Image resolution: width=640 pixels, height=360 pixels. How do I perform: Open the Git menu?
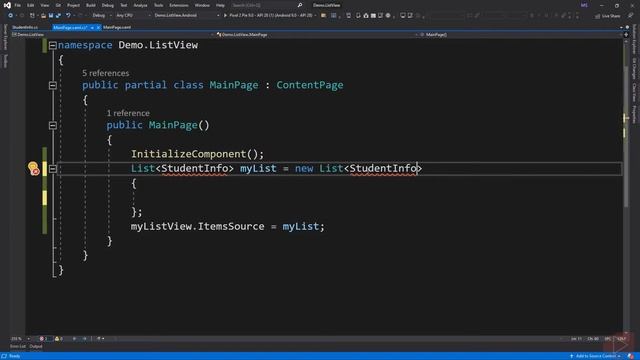(x=58, y=5)
